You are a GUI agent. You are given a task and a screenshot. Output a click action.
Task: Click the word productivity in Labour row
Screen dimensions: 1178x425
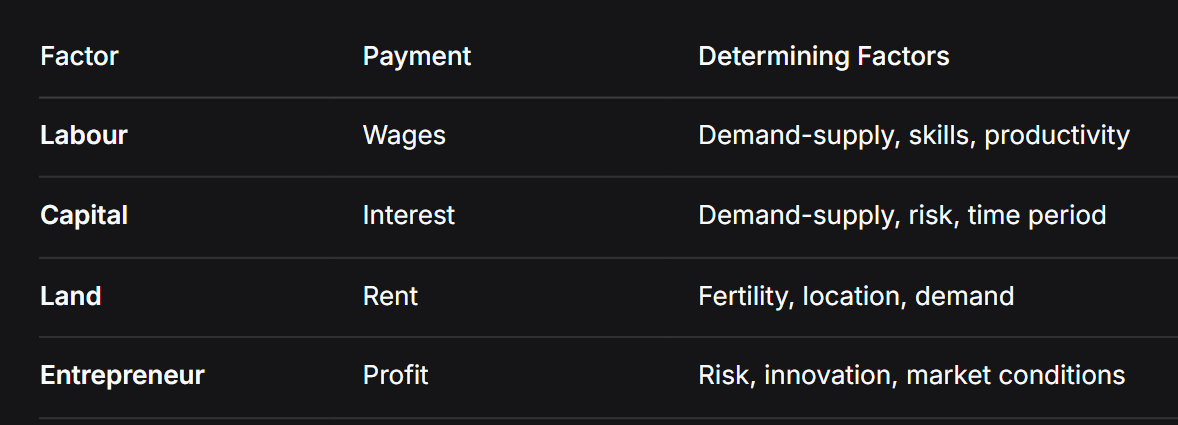(1056, 135)
